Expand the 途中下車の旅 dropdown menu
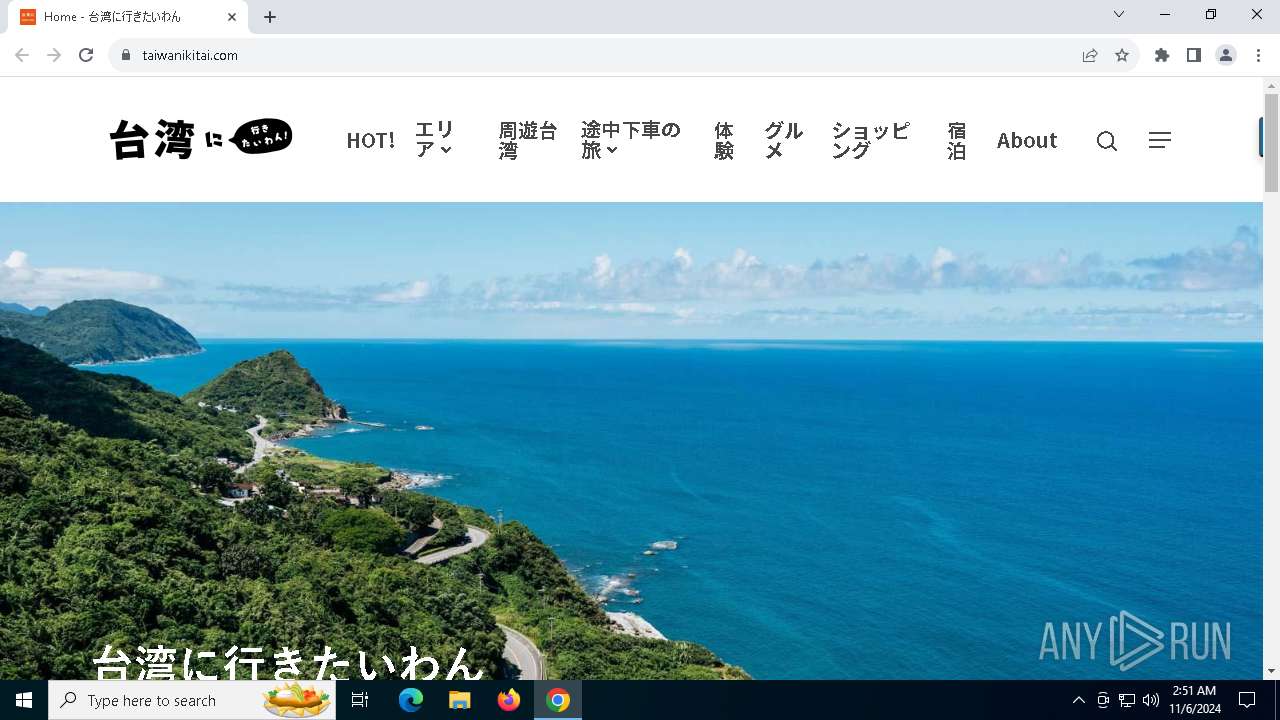Screen dimensions: 1280x720 click(x=631, y=140)
